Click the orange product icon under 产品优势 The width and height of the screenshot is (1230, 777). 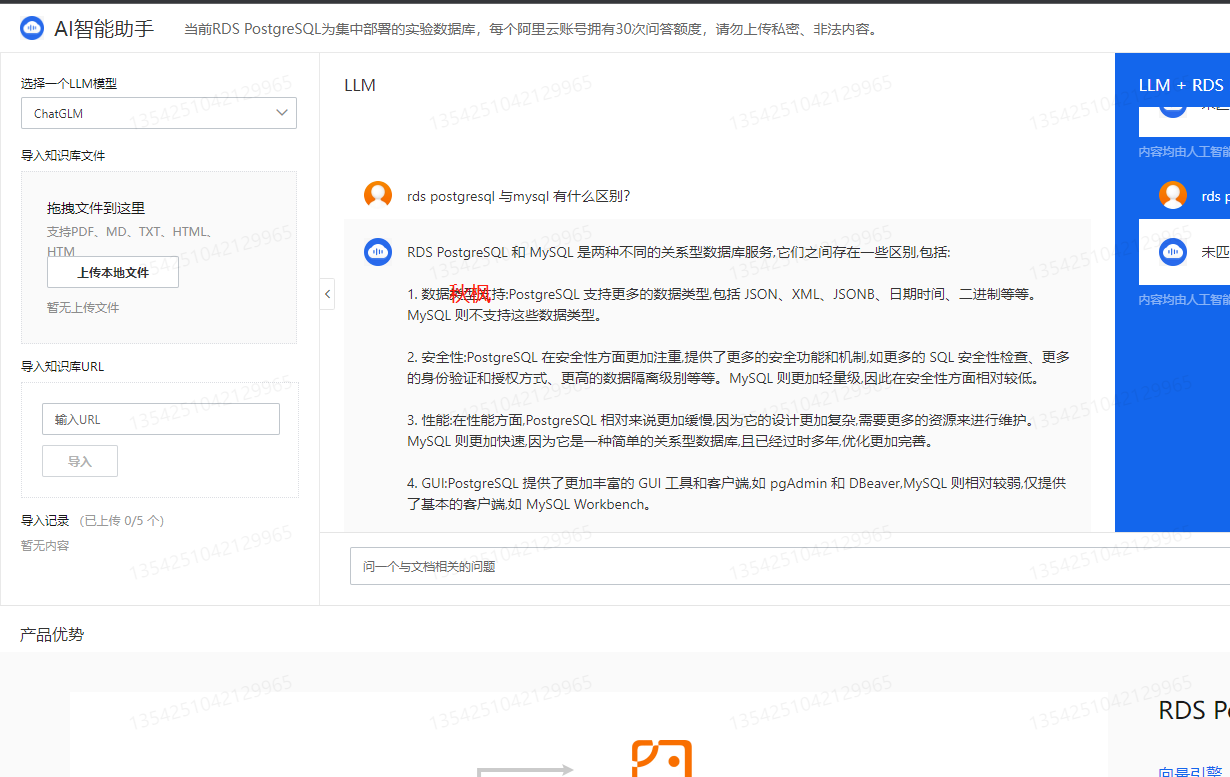(x=662, y=759)
